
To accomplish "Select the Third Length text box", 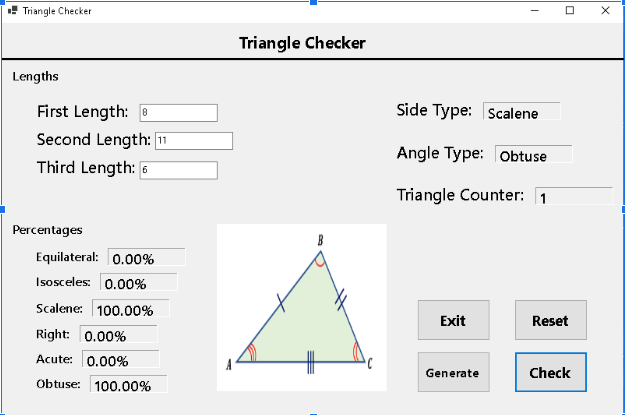I will (178, 170).
